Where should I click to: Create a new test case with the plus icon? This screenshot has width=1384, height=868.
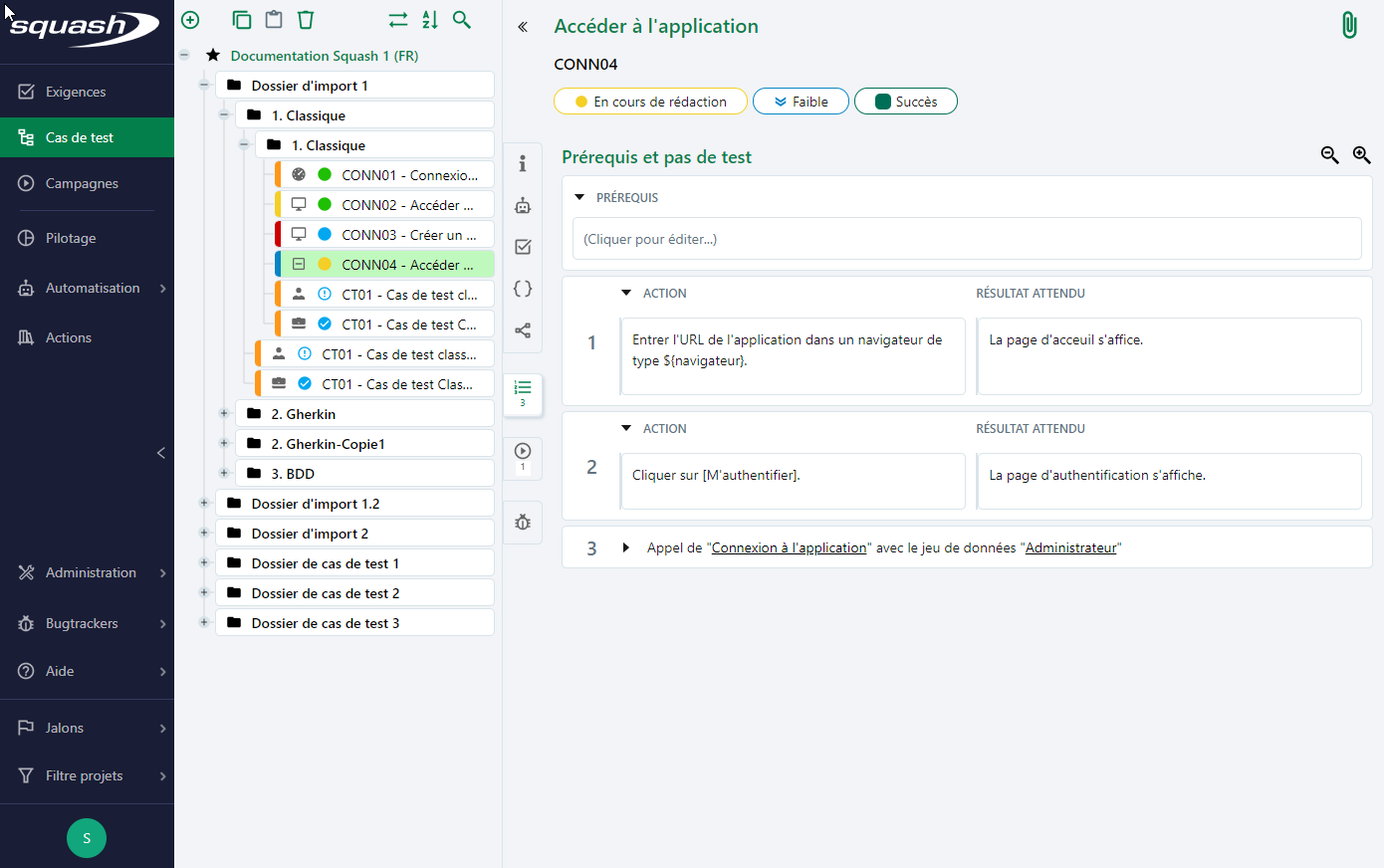(189, 19)
